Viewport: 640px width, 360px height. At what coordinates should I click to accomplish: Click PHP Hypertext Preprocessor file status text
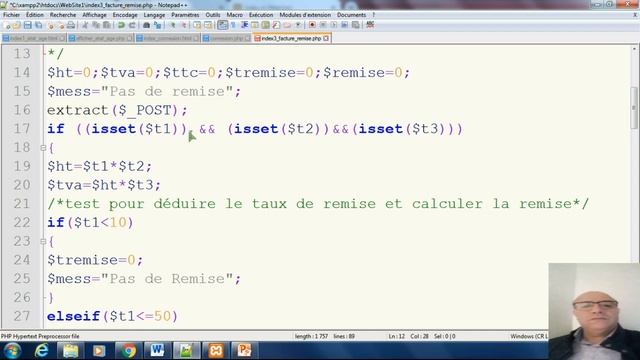point(40,336)
